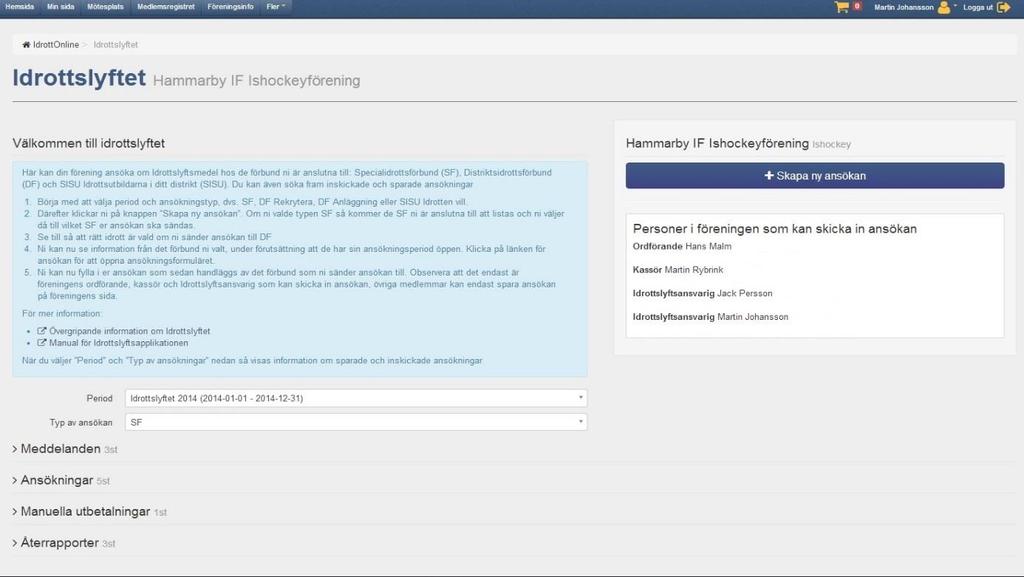Screen dimensions: 1024x577
Task: Open the Typ av ansökan dropdown
Action: point(356,422)
